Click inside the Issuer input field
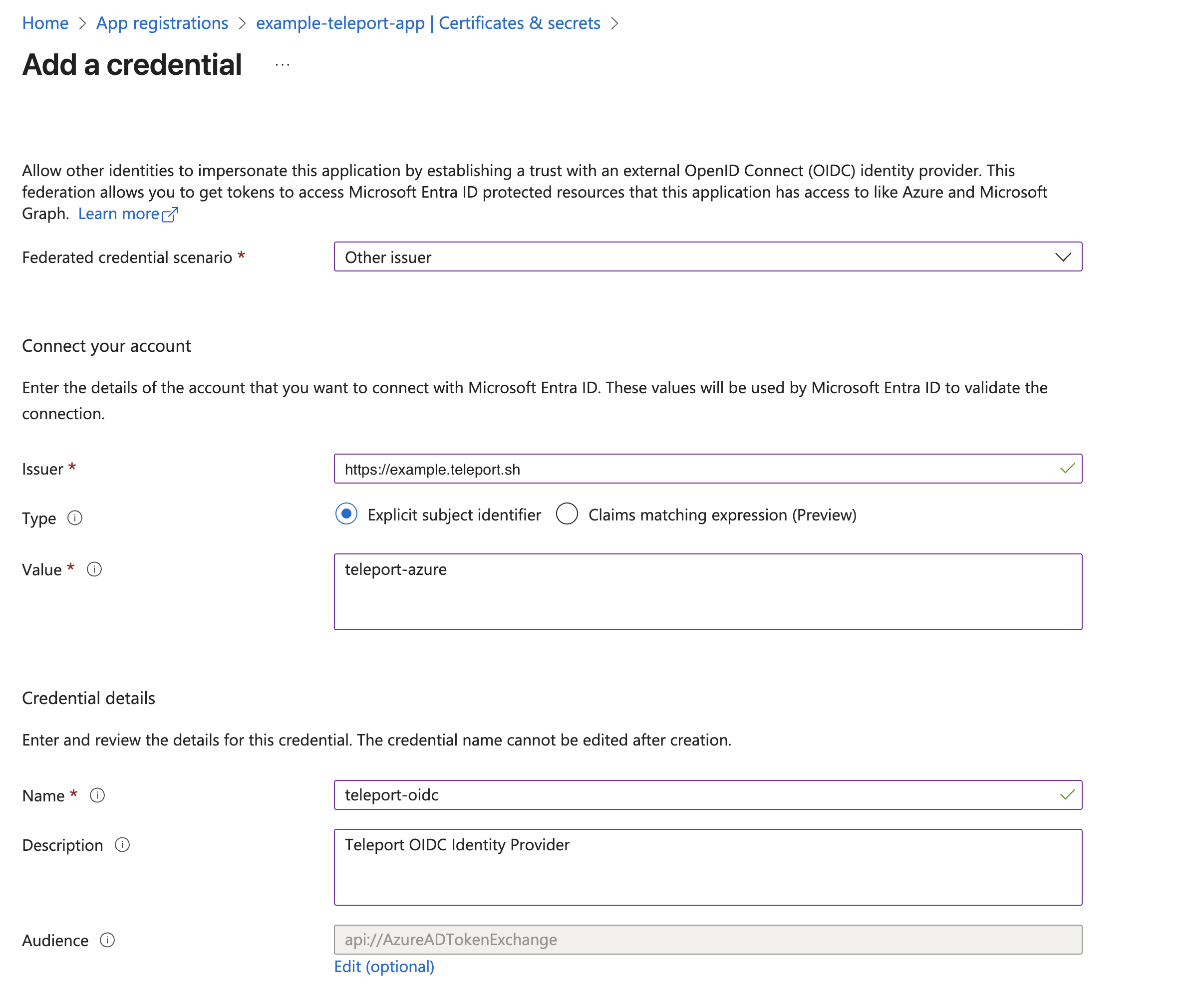The height and width of the screenshot is (1008, 1191). [628, 469]
